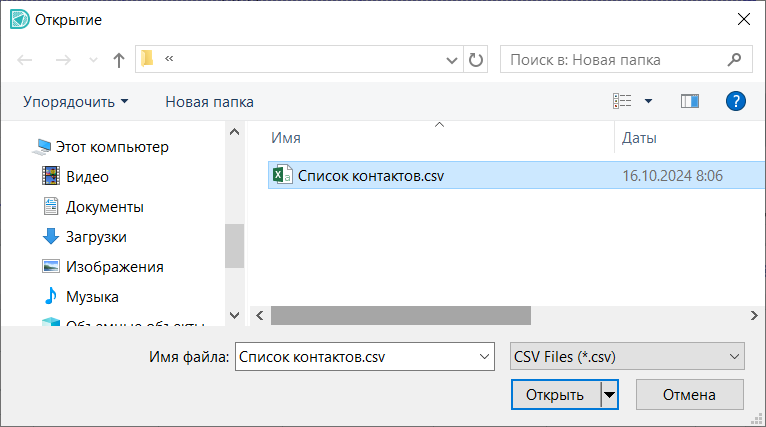Click the search magnifier icon

coord(735,60)
